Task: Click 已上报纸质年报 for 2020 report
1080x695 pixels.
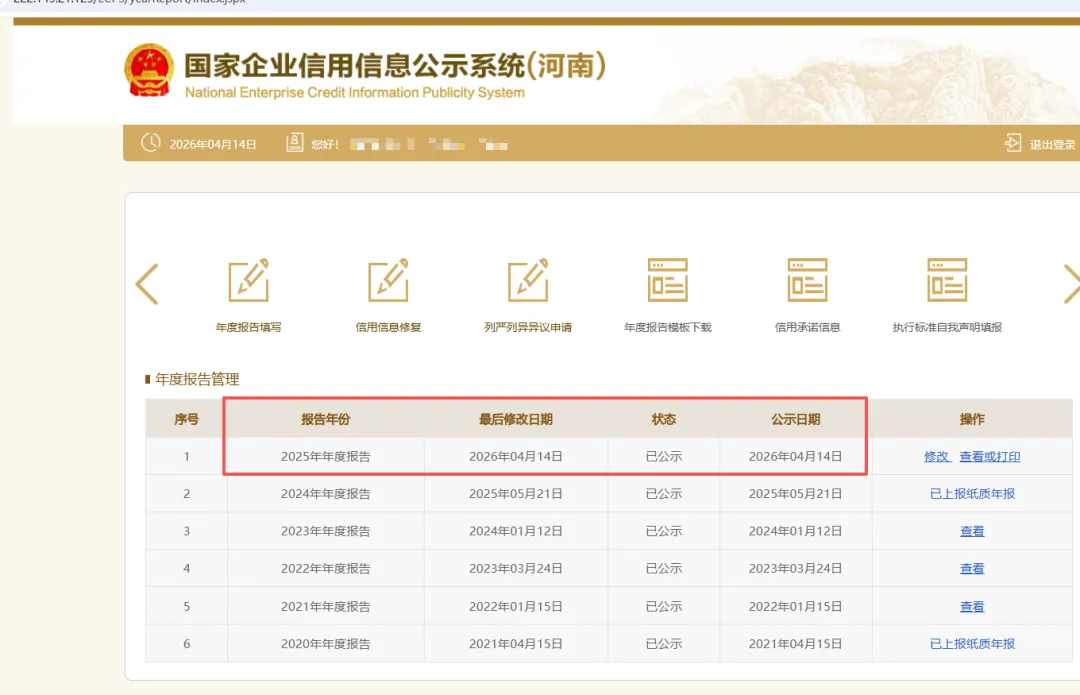Action: click(973, 643)
